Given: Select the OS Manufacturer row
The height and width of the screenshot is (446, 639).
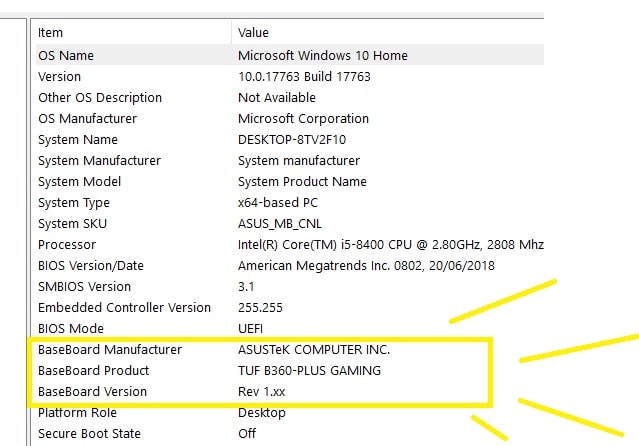Looking at the screenshot, I should coord(91,118).
